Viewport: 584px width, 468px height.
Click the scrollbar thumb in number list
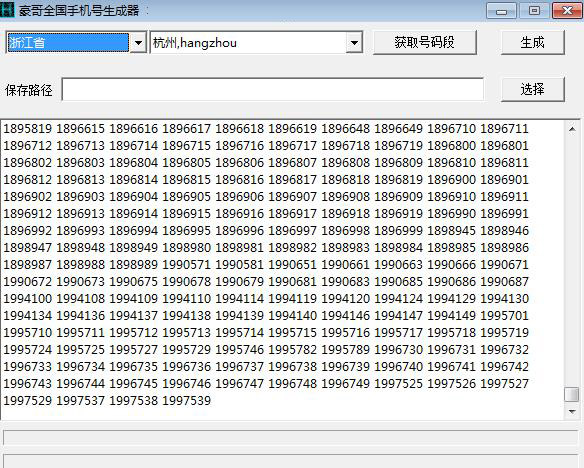[x=572, y=394]
